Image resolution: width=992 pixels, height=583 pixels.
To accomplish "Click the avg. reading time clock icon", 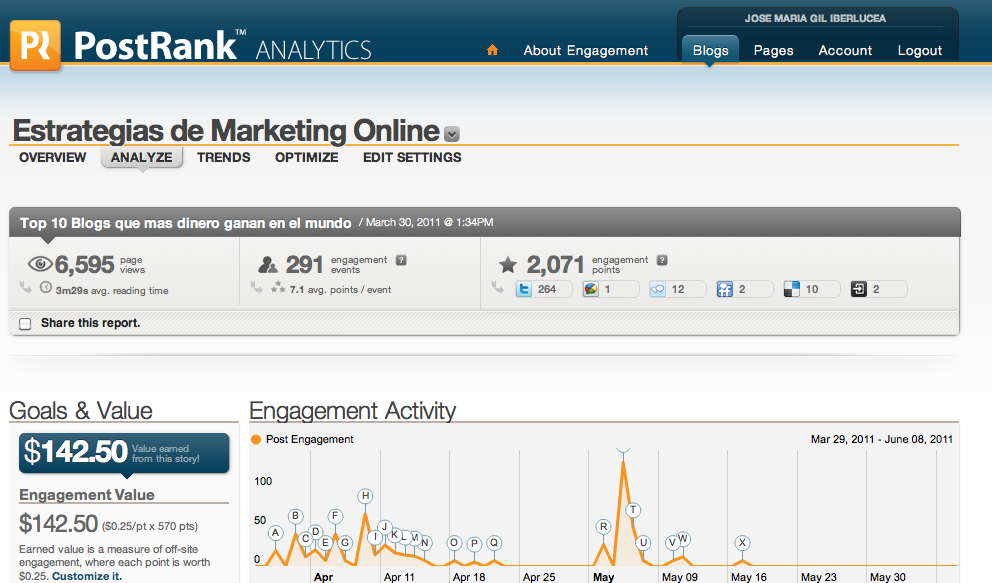I will (x=46, y=287).
